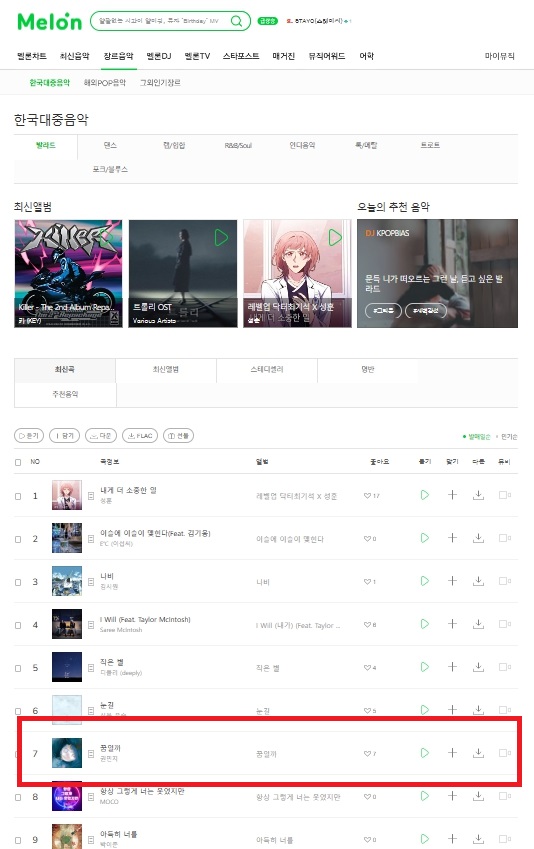Tick checkbox for song number 1
Viewport: 534px width, 849px height.
(18, 496)
